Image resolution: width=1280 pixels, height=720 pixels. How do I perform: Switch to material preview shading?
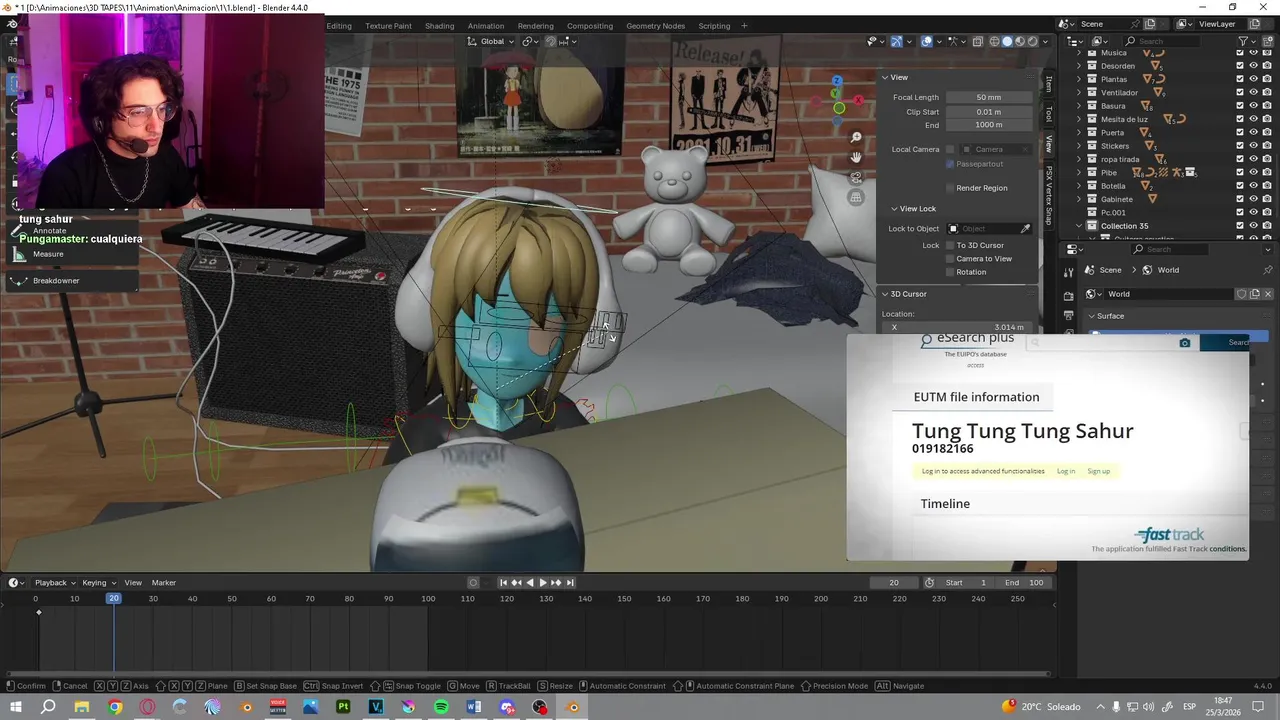1020,41
